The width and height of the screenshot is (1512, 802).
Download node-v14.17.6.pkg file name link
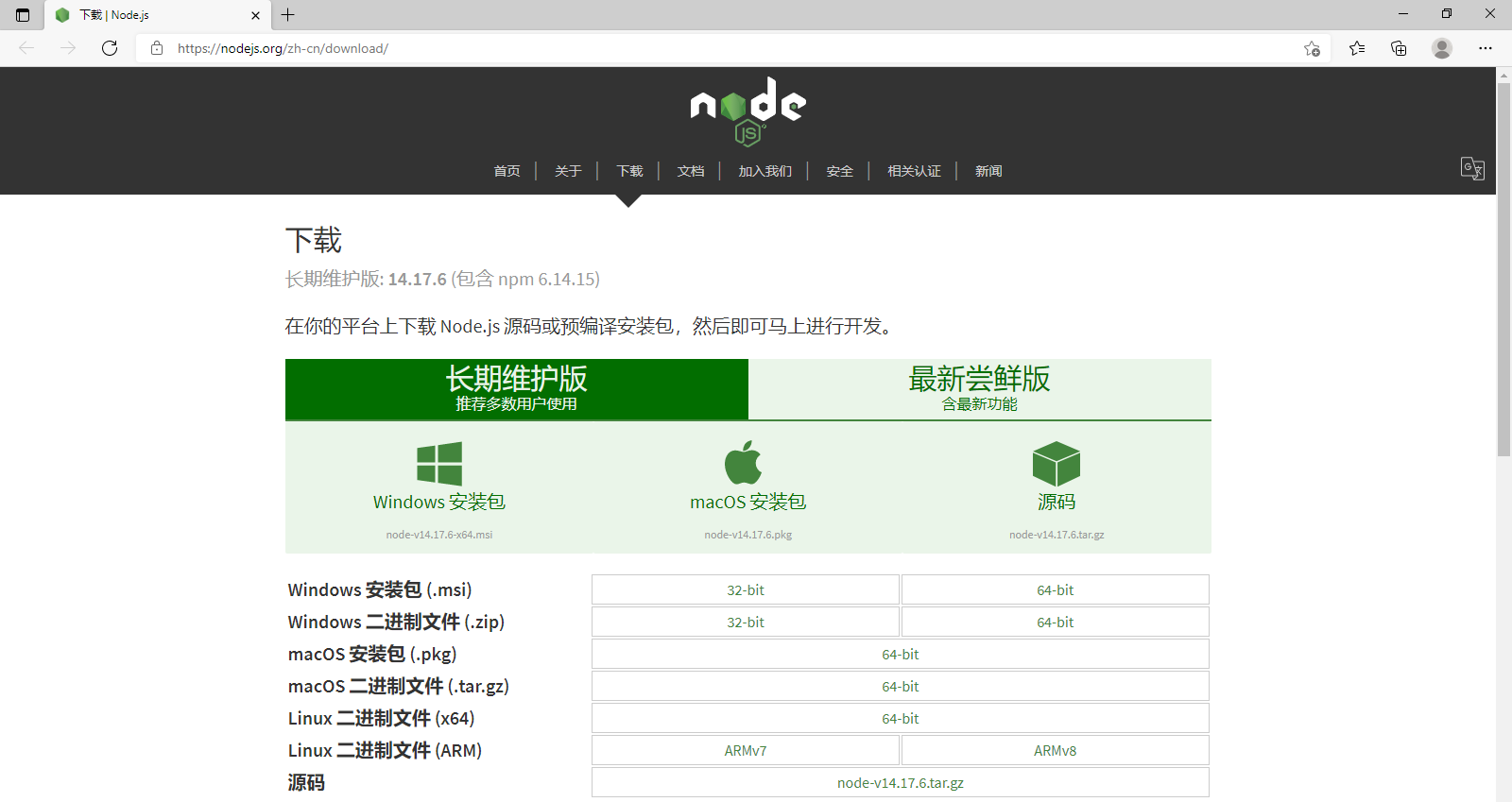(748, 535)
